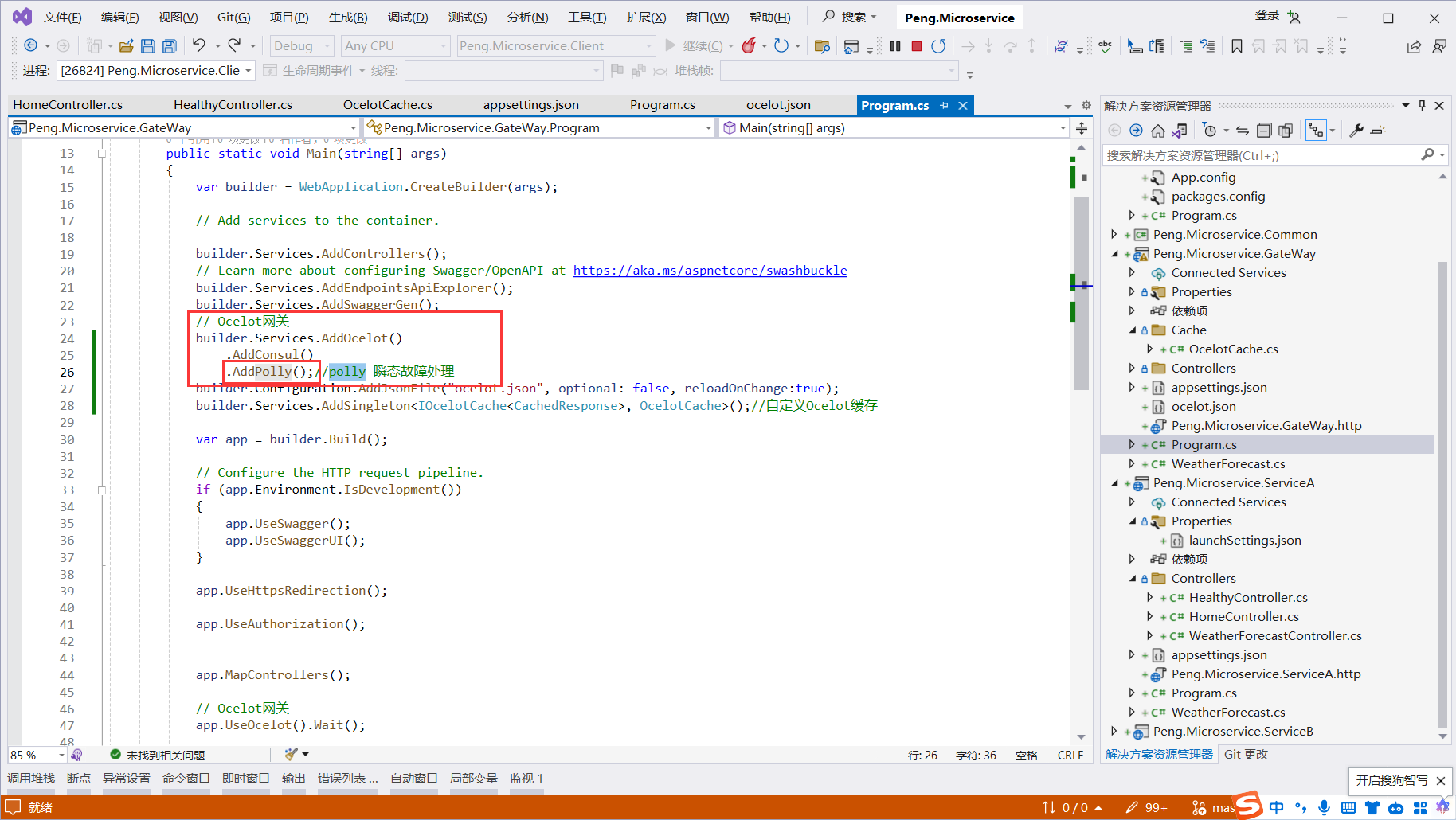Navigate backward with the blue back arrow
The height and width of the screenshot is (820, 1456).
[30, 45]
